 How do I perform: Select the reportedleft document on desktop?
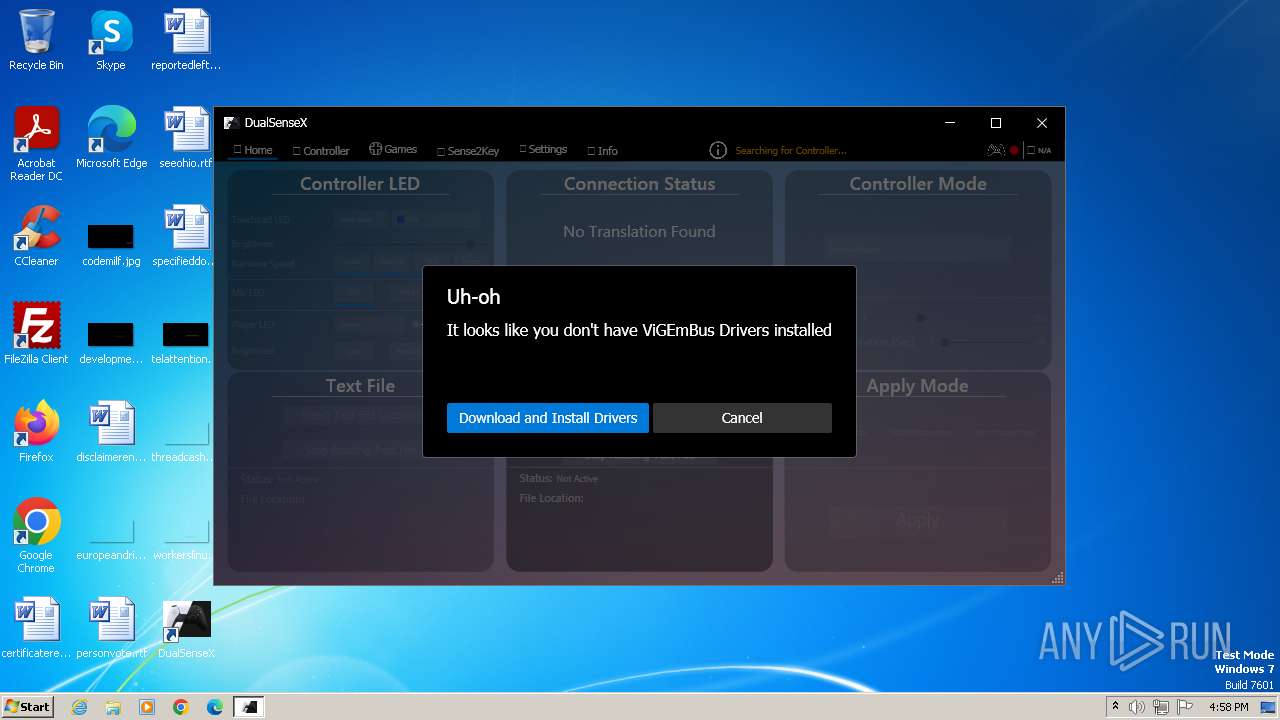coord(186,40)
